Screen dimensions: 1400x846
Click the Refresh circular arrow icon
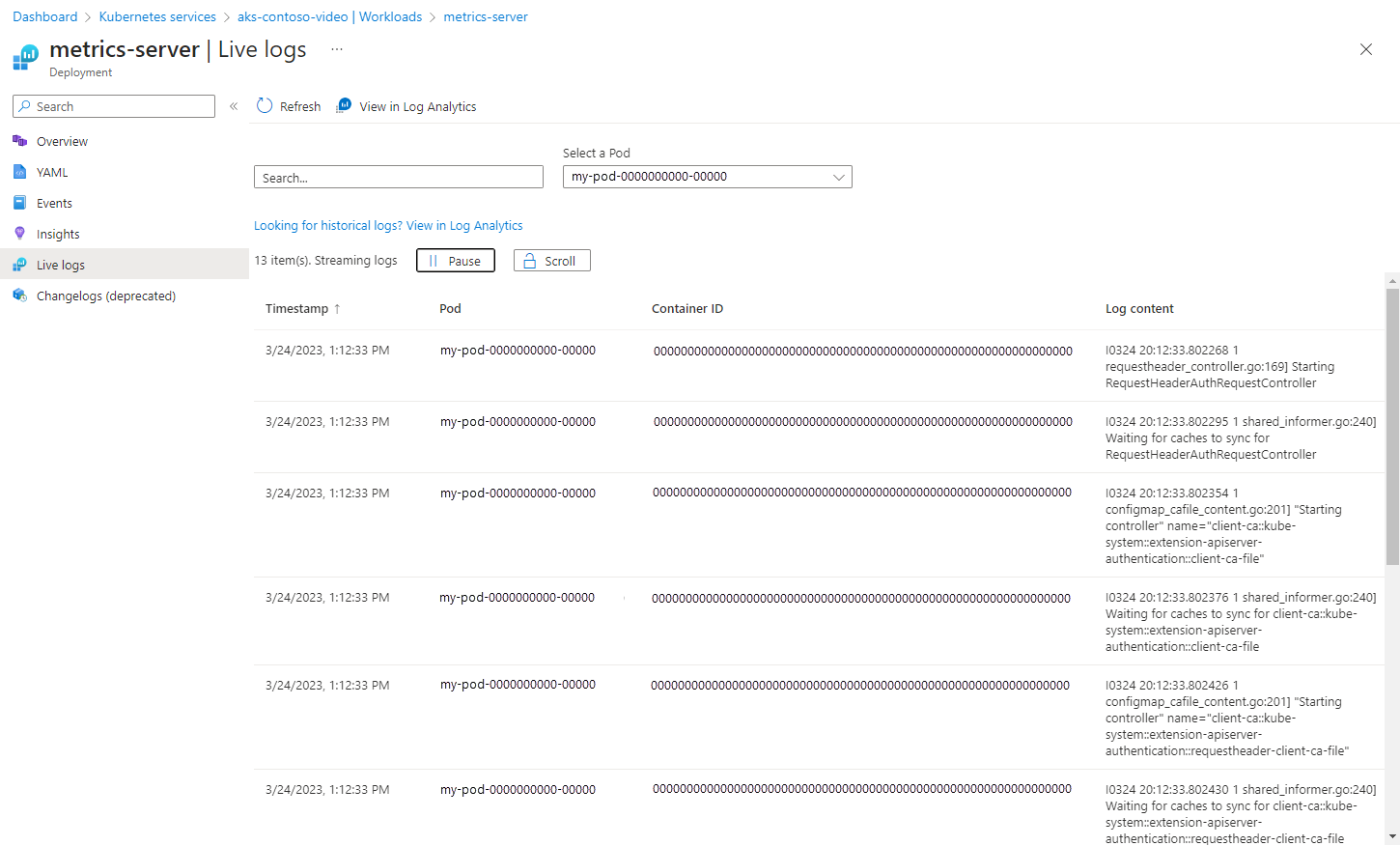click(x=265, y=106)
